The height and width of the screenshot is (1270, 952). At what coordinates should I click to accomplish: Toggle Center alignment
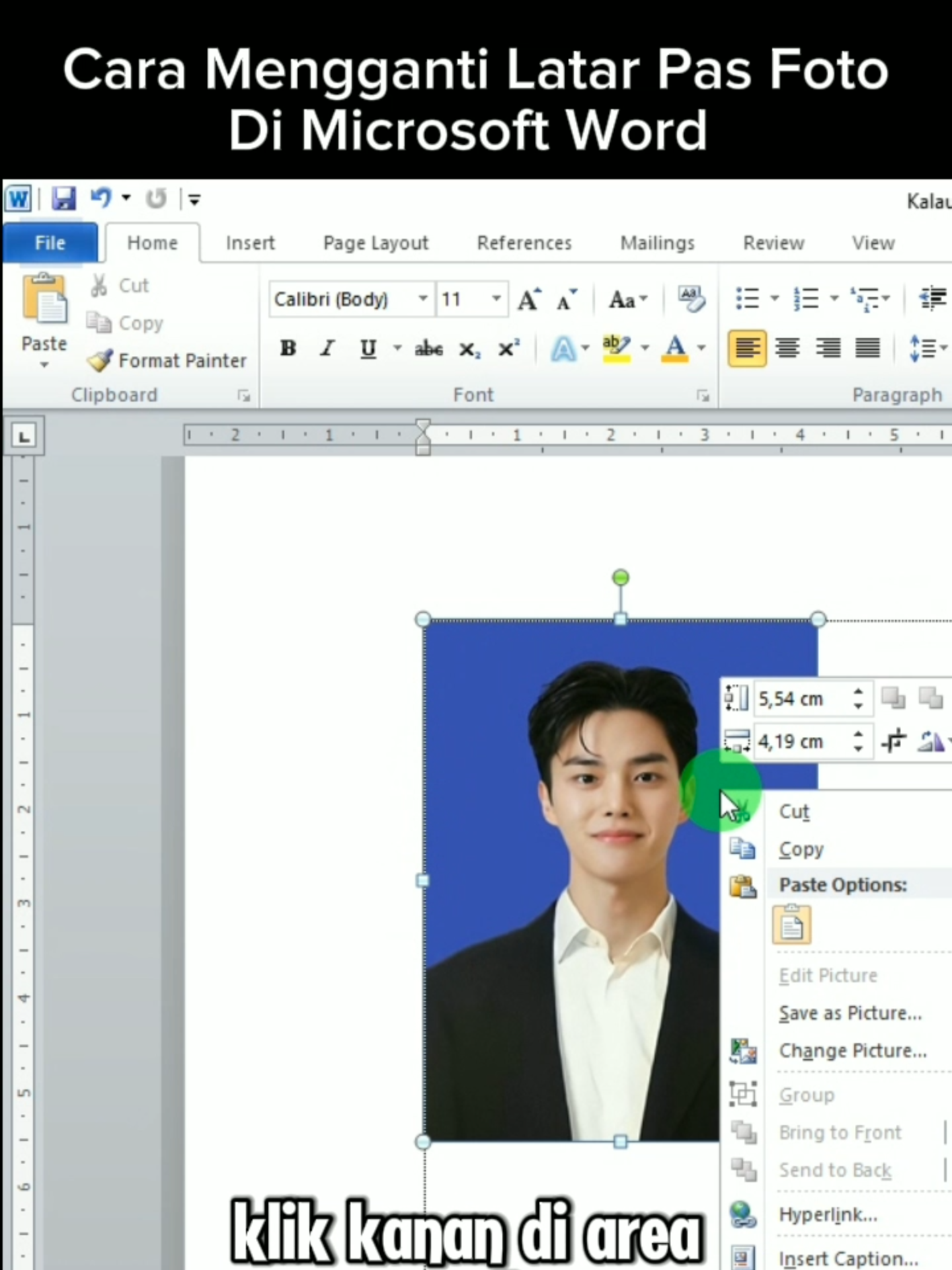787,348
